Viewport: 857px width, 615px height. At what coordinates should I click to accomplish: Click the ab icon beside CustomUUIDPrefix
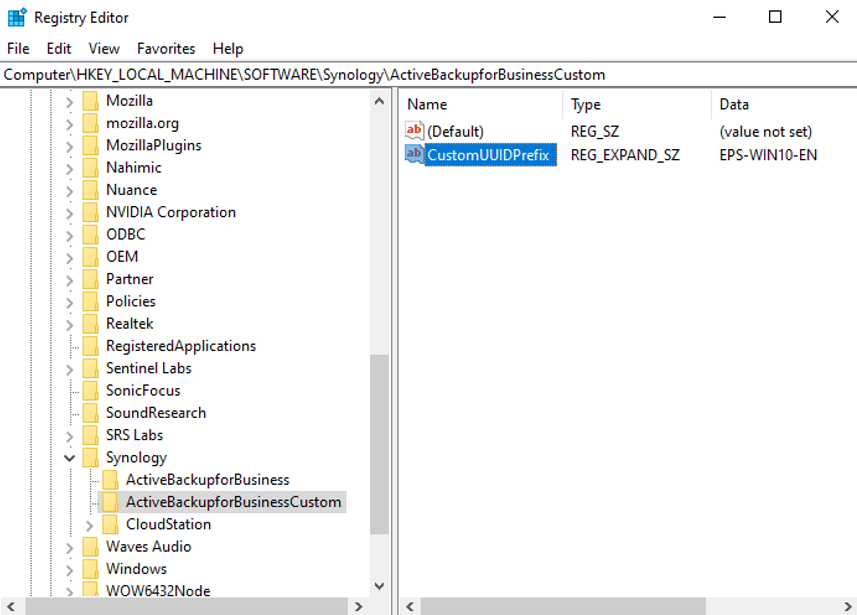414,154
